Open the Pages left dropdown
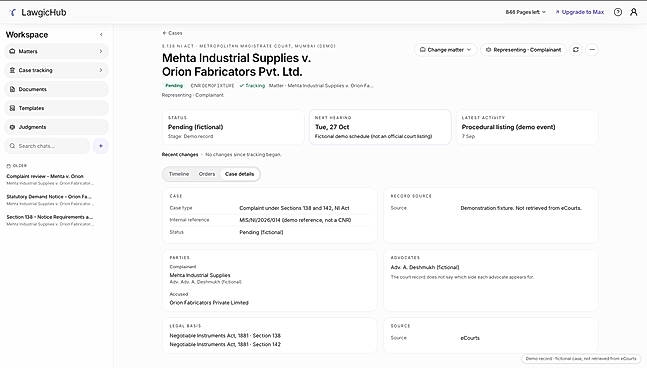 coord(525,12)
